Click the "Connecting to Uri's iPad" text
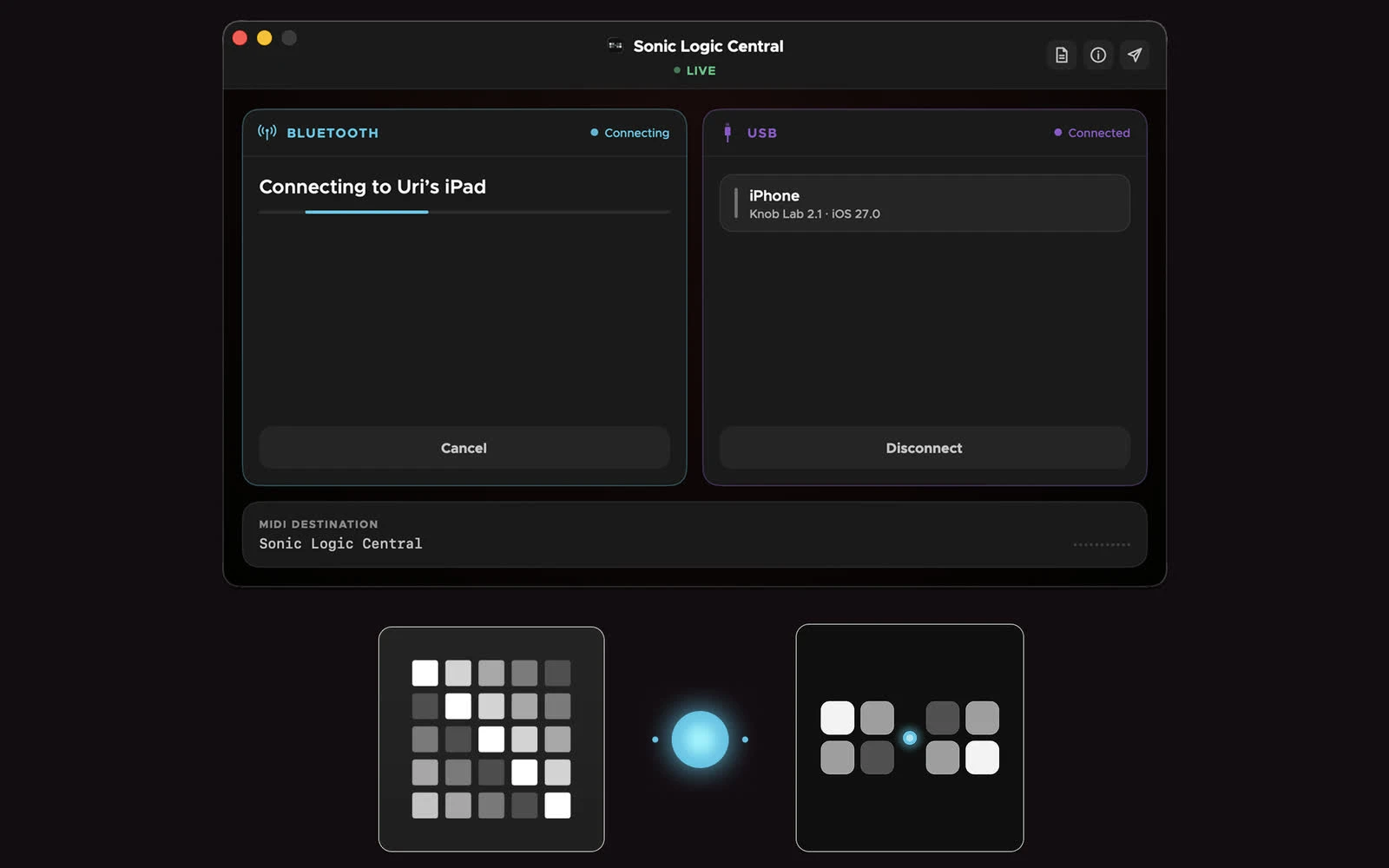The height and width of the screenshot is (868, 1389). 372,187
